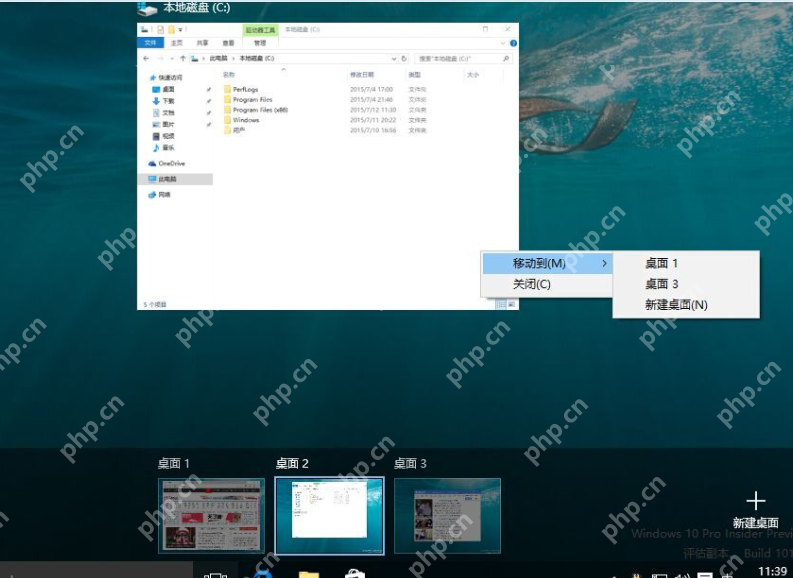Sort by the 大小 column header

click(x=473, y=75)
